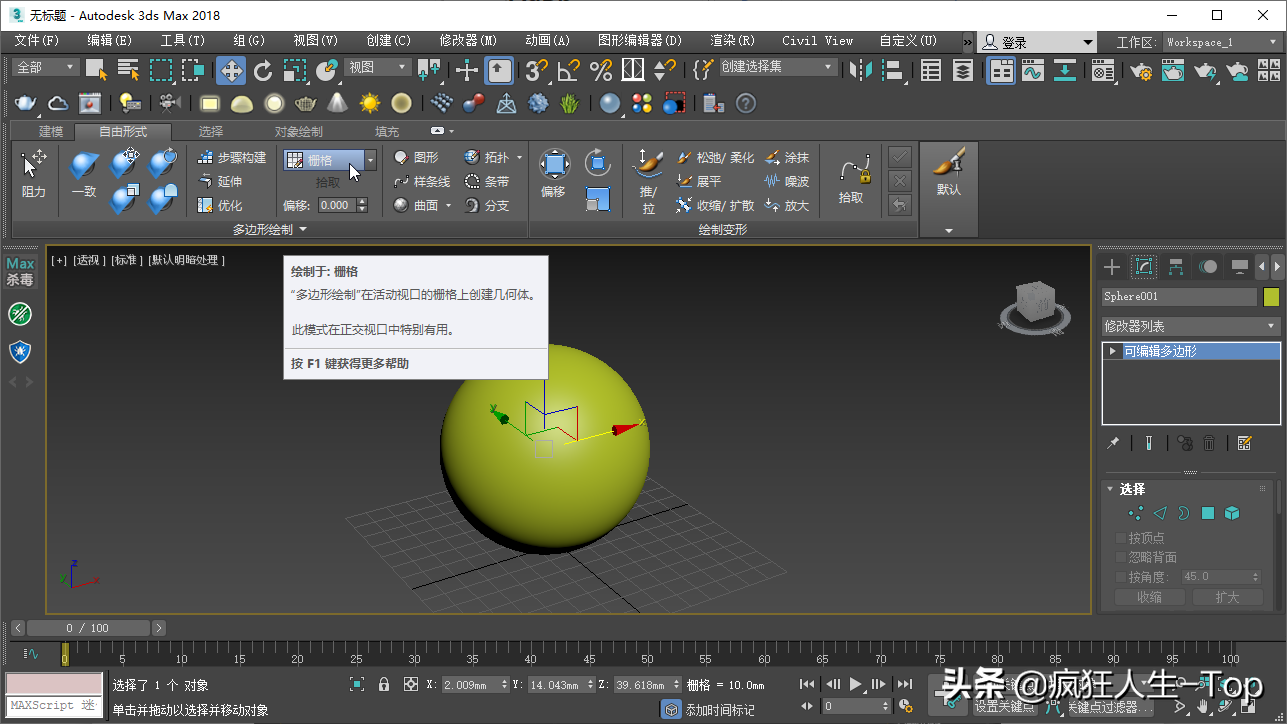The height and width of the screenshot is (724, 1287).
Task: Choose the Select by Name tool
Action: coord(128,70)
